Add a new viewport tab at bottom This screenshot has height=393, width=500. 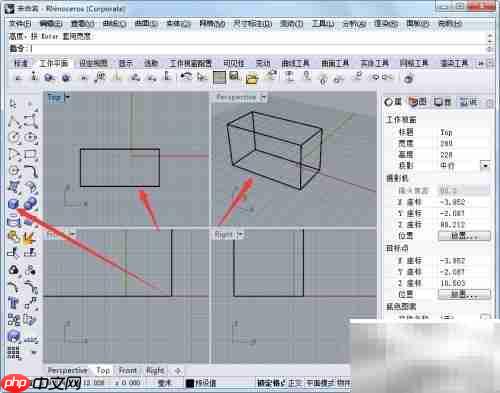178,370
